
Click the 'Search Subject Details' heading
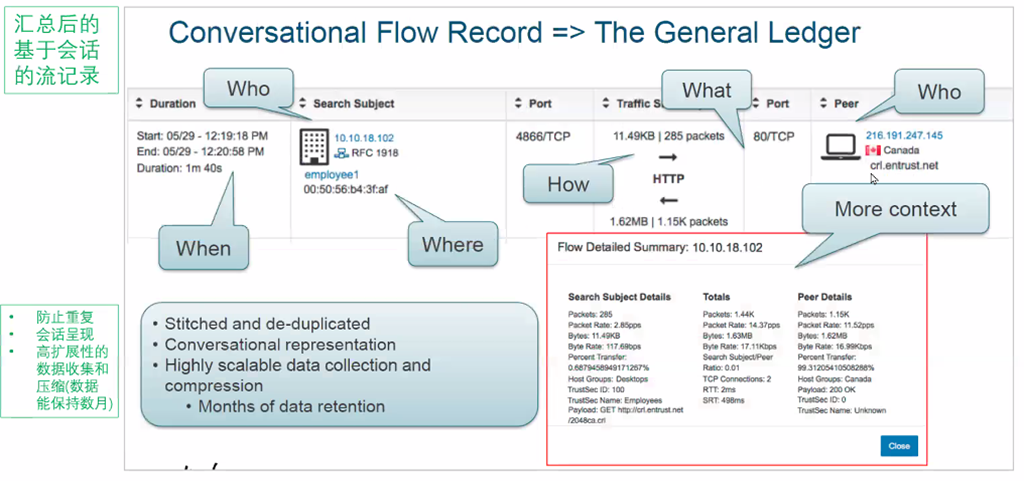(619, 297)
